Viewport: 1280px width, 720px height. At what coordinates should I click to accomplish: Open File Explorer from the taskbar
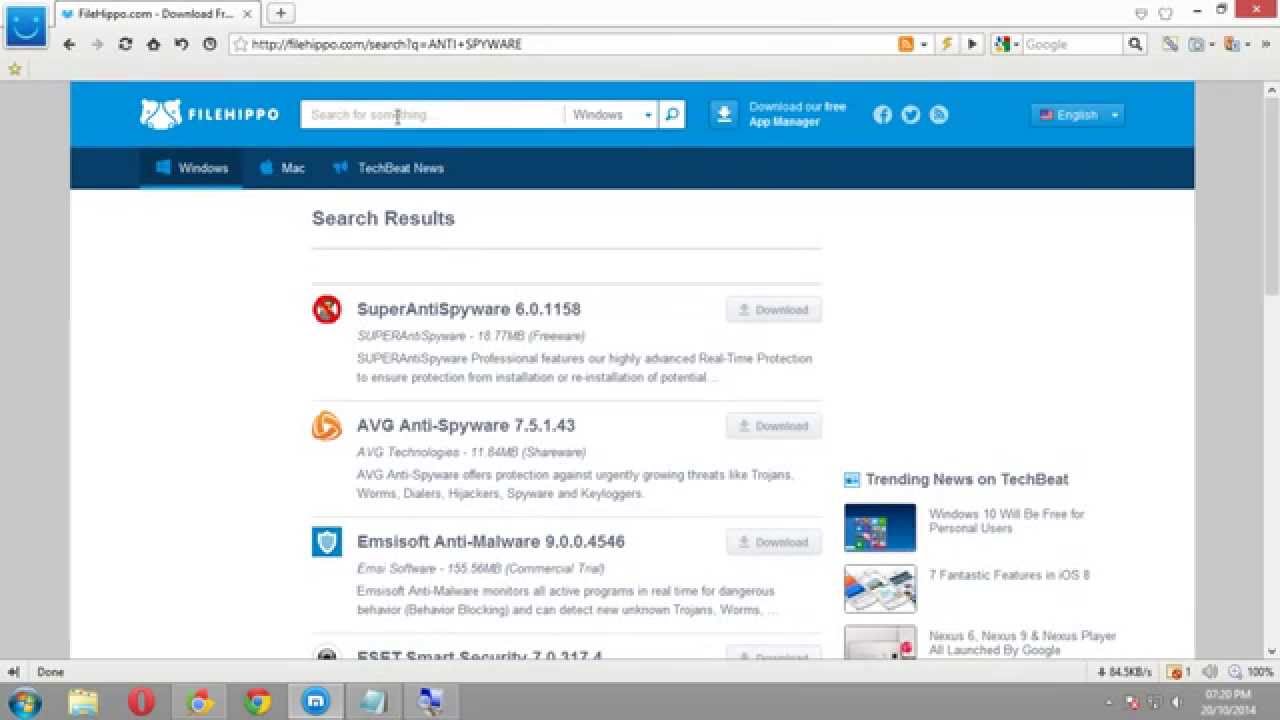(x=83, y=702)
